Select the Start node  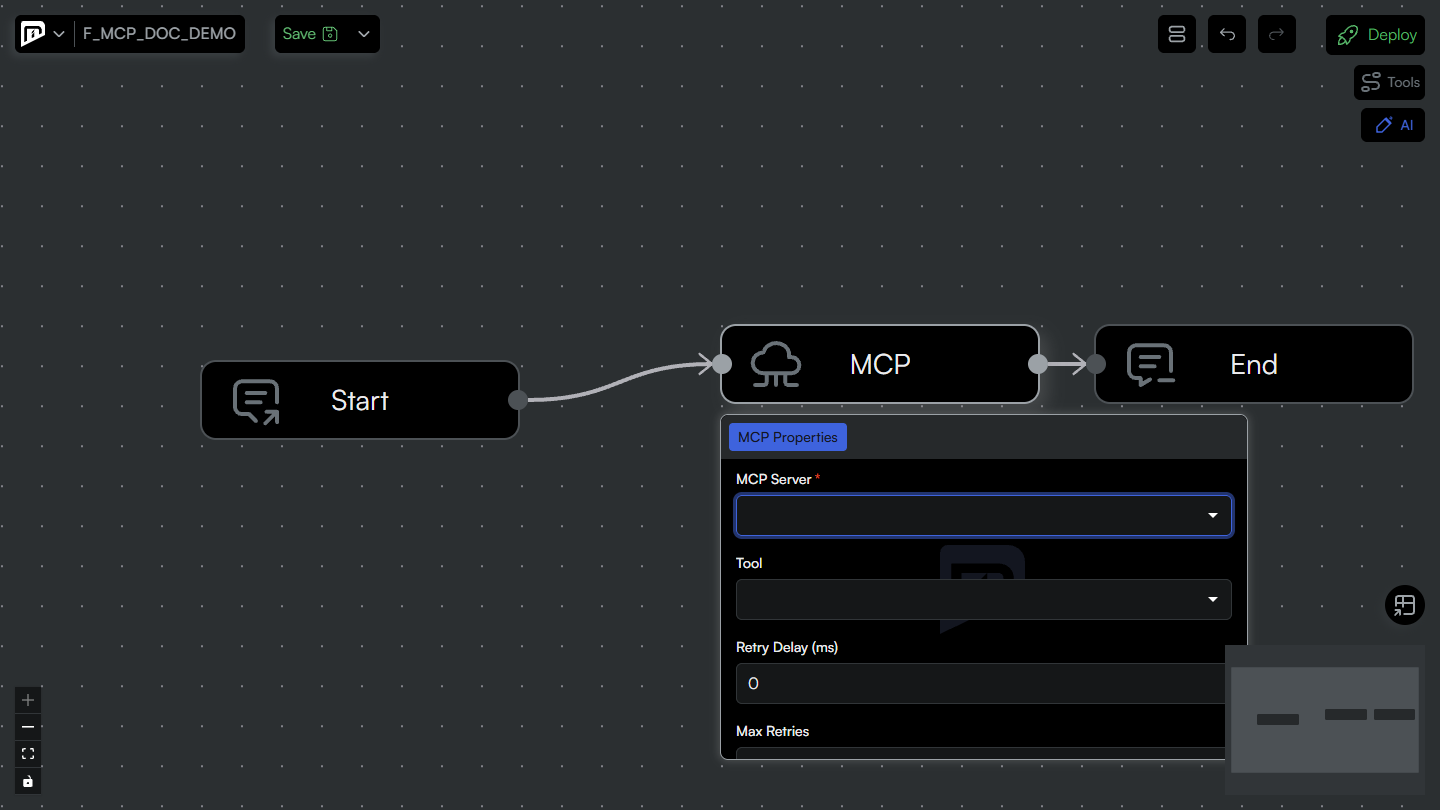coord(360,400)
